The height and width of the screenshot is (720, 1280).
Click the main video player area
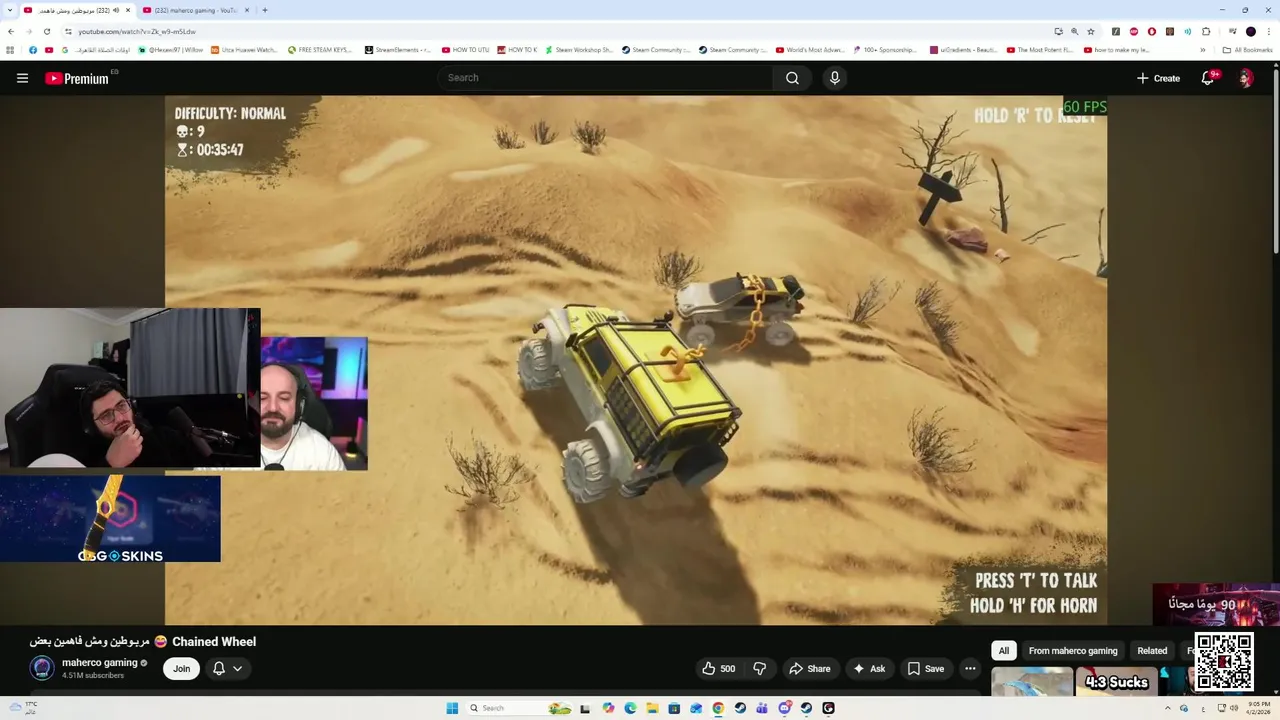(636, 360)
